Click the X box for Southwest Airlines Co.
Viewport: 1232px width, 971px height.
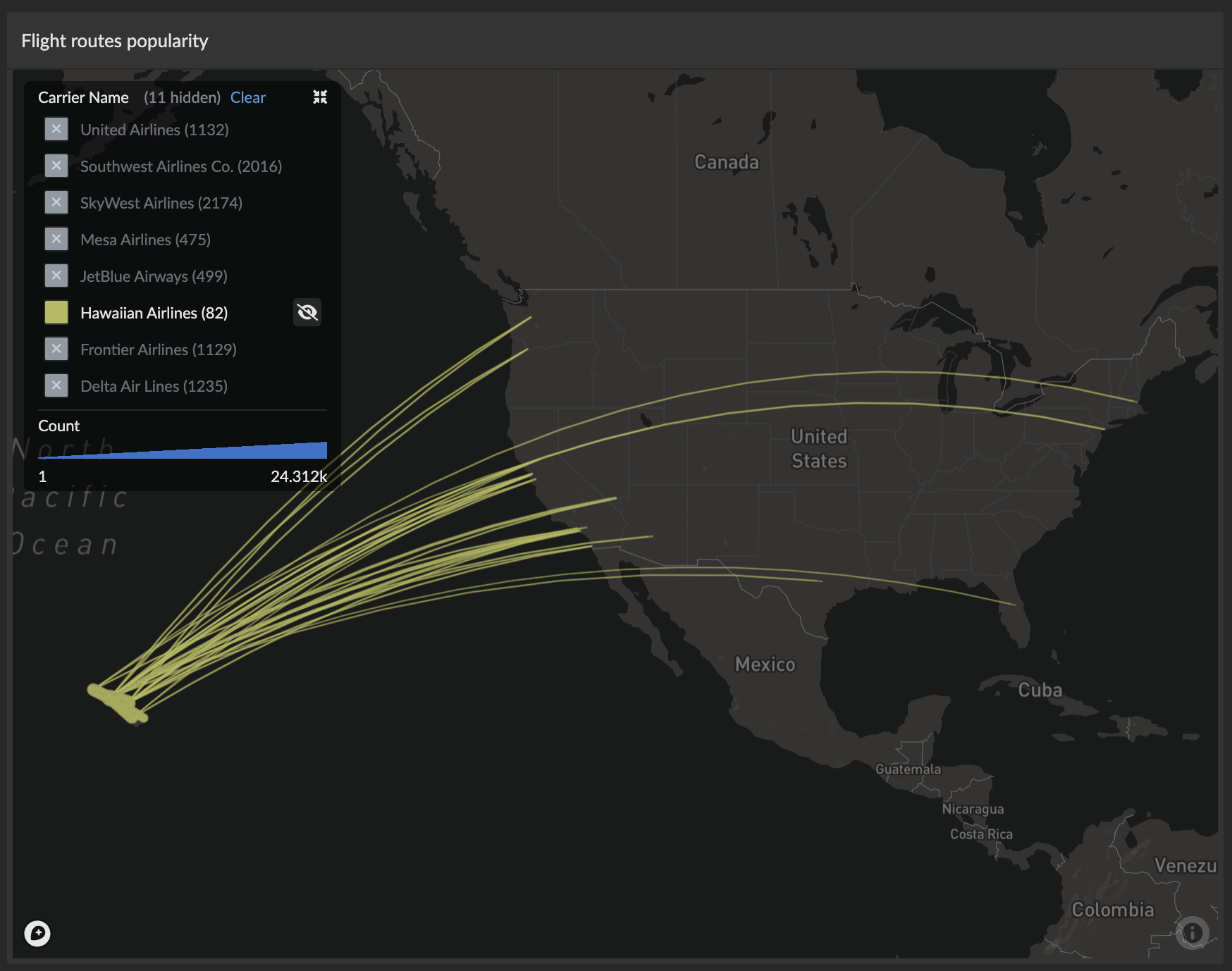click(x=56, y=166)
